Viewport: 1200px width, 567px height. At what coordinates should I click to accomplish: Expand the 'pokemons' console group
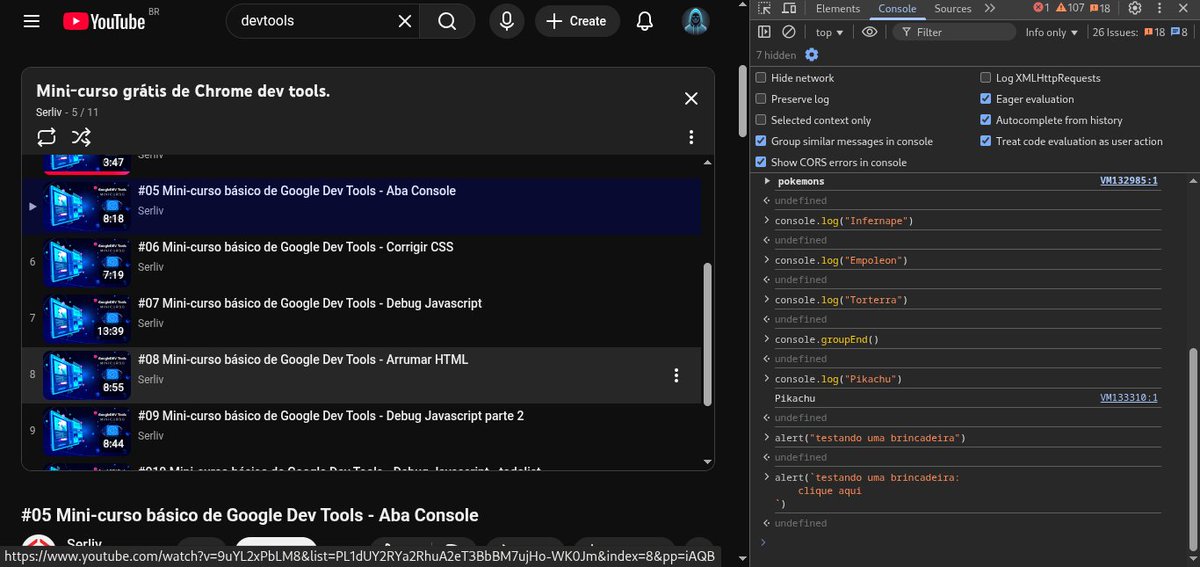click(767, 181)
